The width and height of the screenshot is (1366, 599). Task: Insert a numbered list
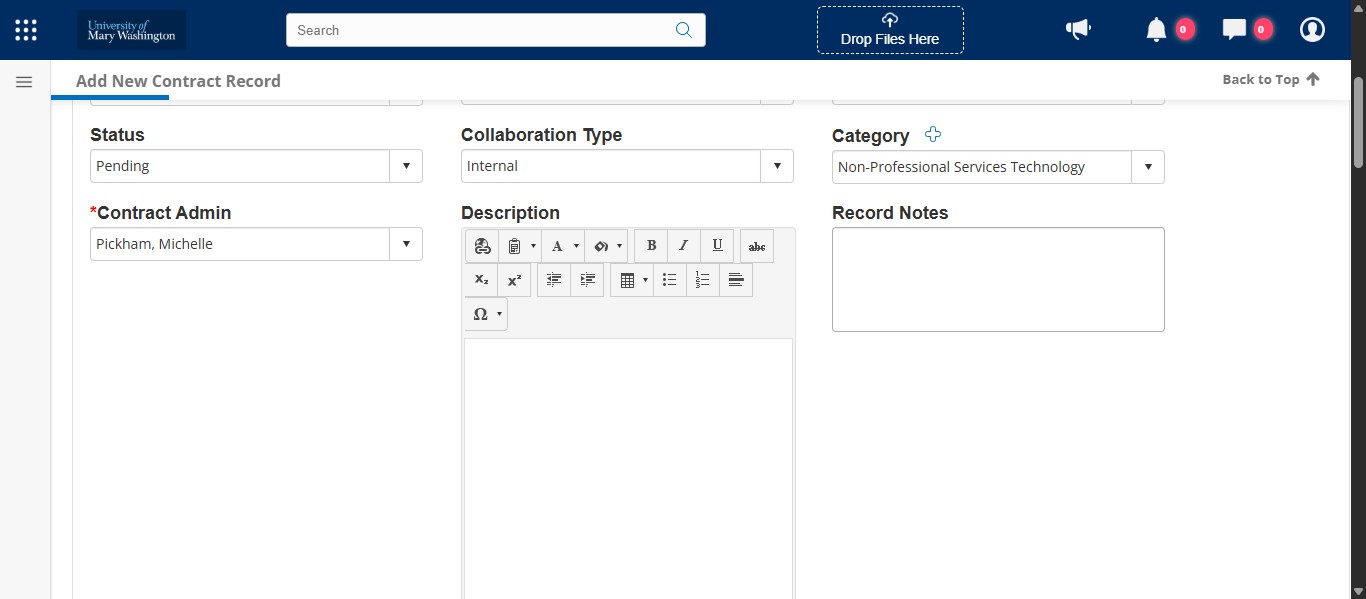point(702,280)
